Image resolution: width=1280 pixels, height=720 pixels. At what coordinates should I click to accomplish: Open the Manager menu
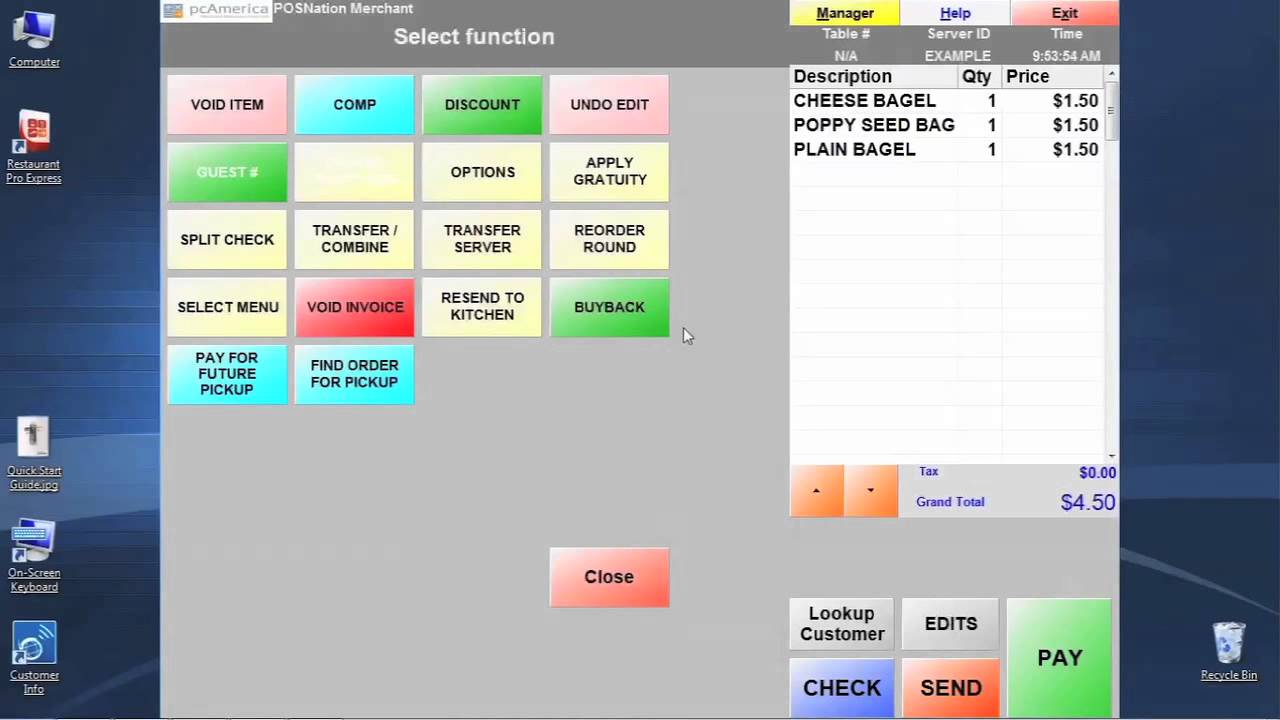pyautogui.click(x=845, y=13)
